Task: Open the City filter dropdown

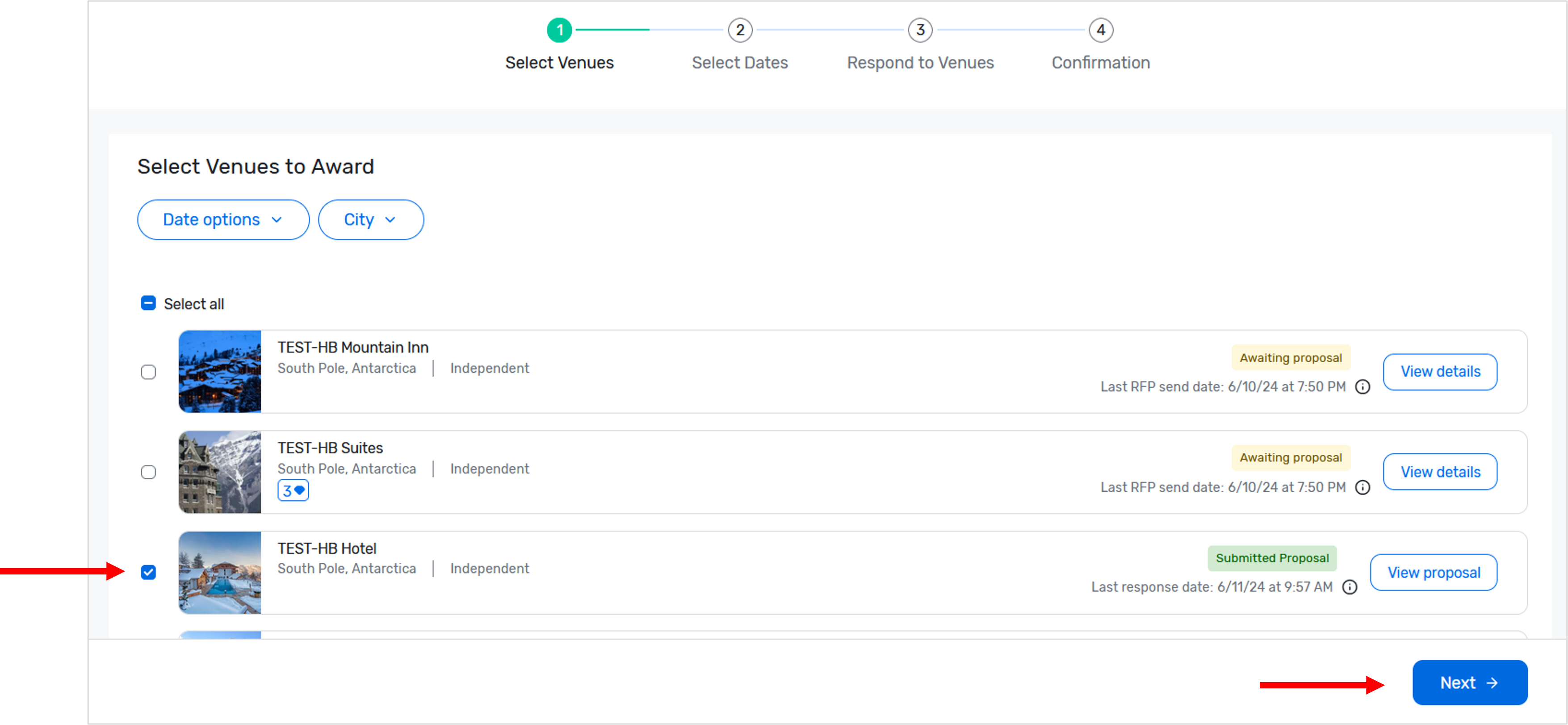Action: (370, 220)
